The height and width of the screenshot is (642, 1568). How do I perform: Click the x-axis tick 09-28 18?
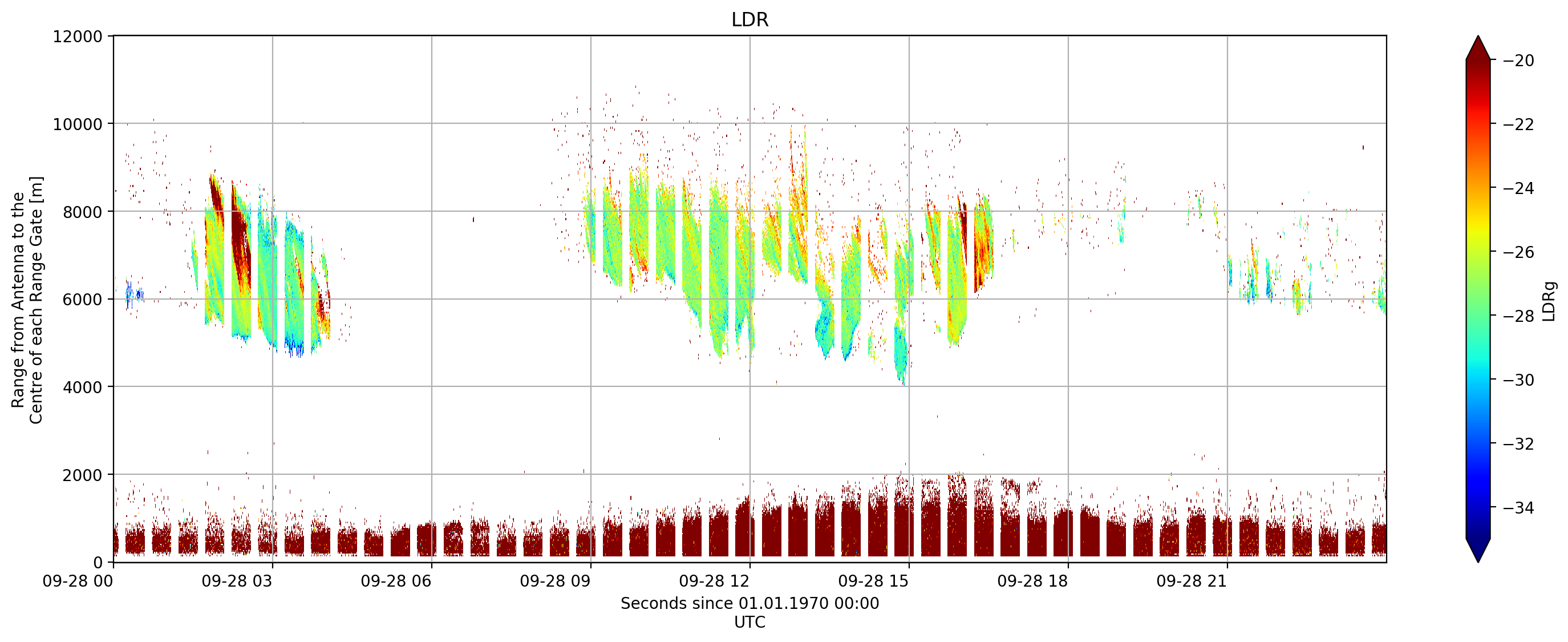coord(1033,581)
